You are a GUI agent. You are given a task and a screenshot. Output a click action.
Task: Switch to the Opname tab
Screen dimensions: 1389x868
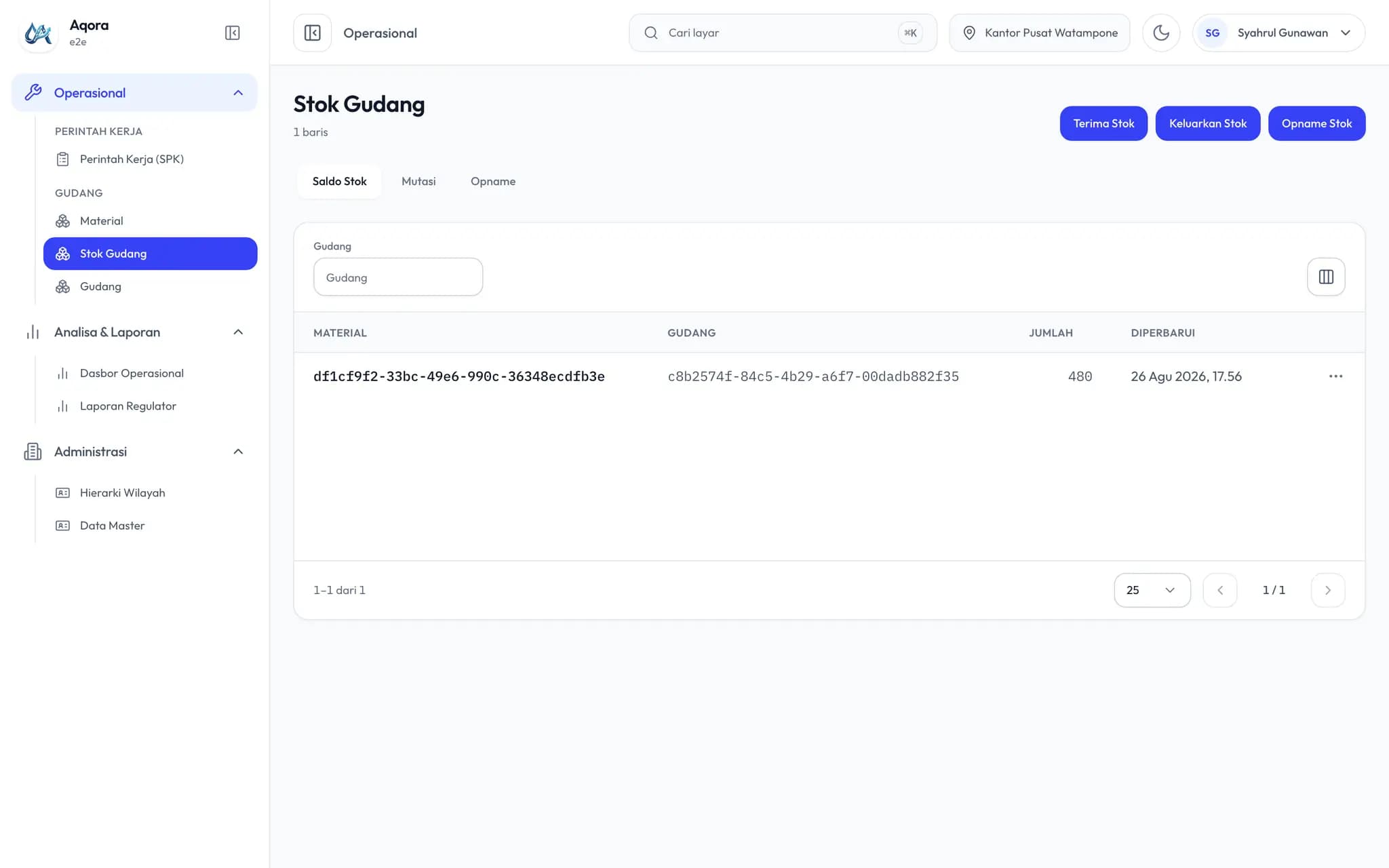[x=493, y=182]
